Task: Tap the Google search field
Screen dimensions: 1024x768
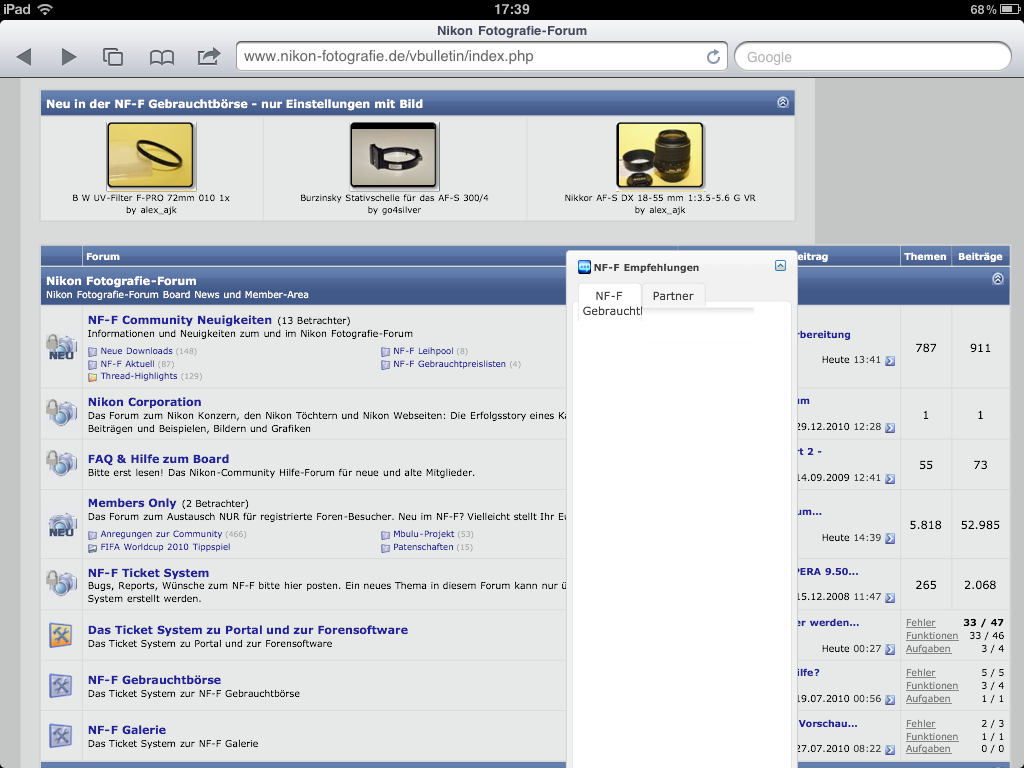Action: coord(872,57)
